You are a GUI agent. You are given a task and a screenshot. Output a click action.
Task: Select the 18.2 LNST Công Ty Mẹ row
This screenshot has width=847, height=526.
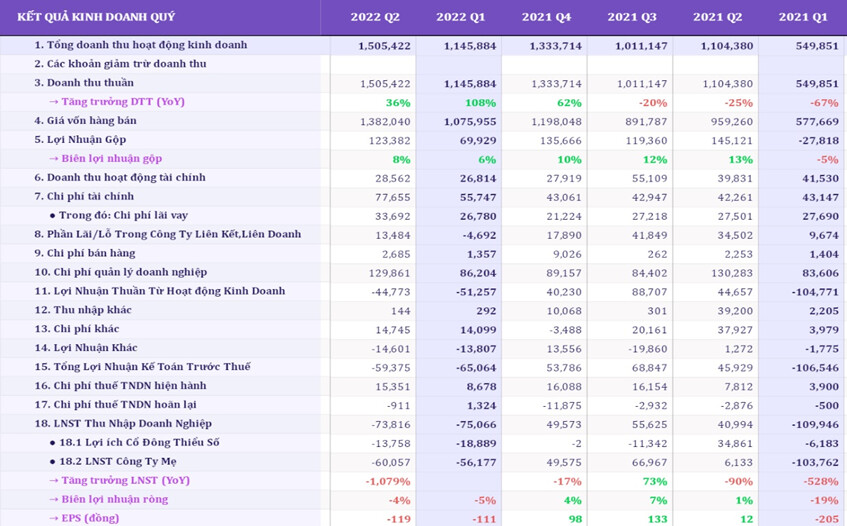pos(117,461)
